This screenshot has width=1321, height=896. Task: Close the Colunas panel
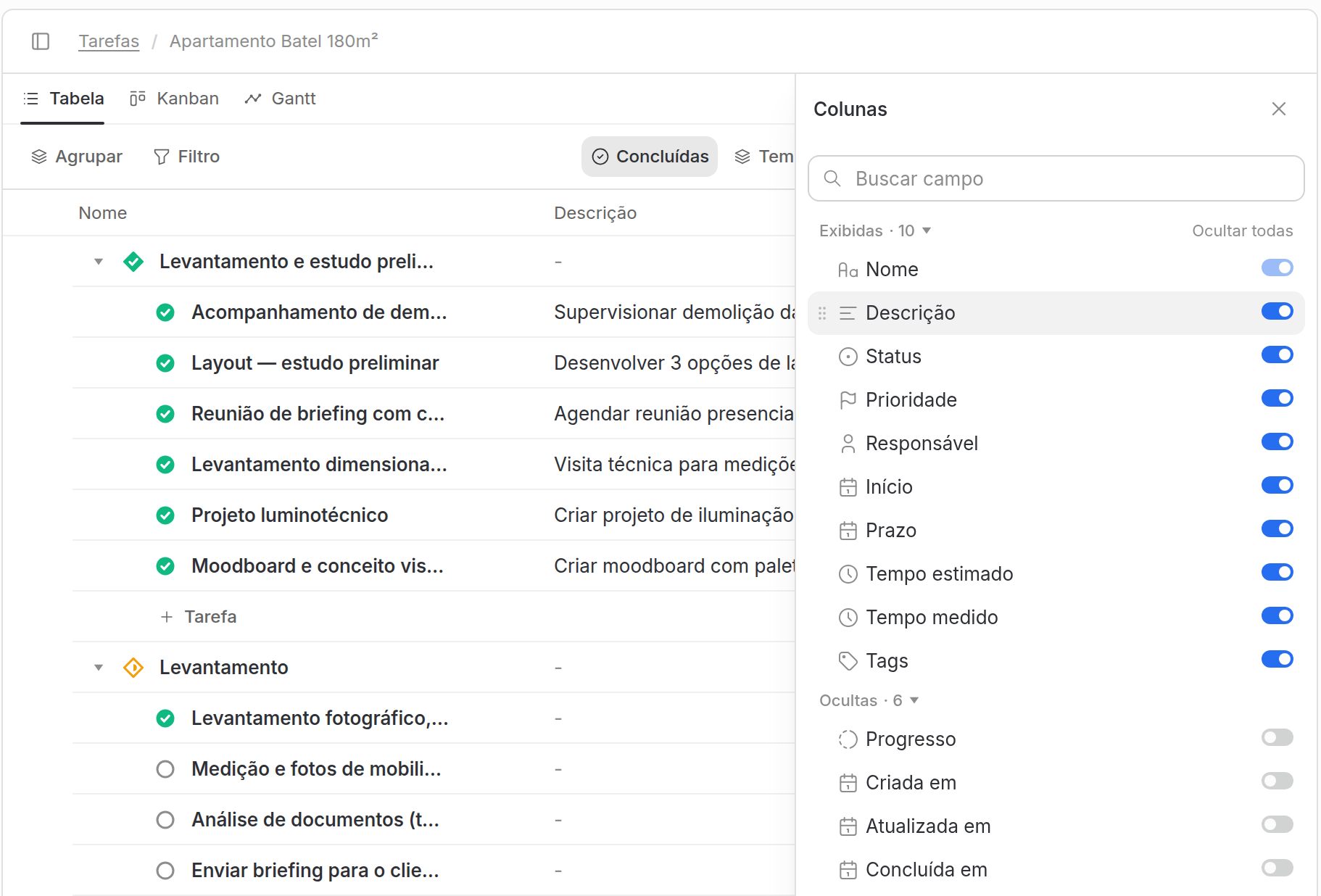1279,109
